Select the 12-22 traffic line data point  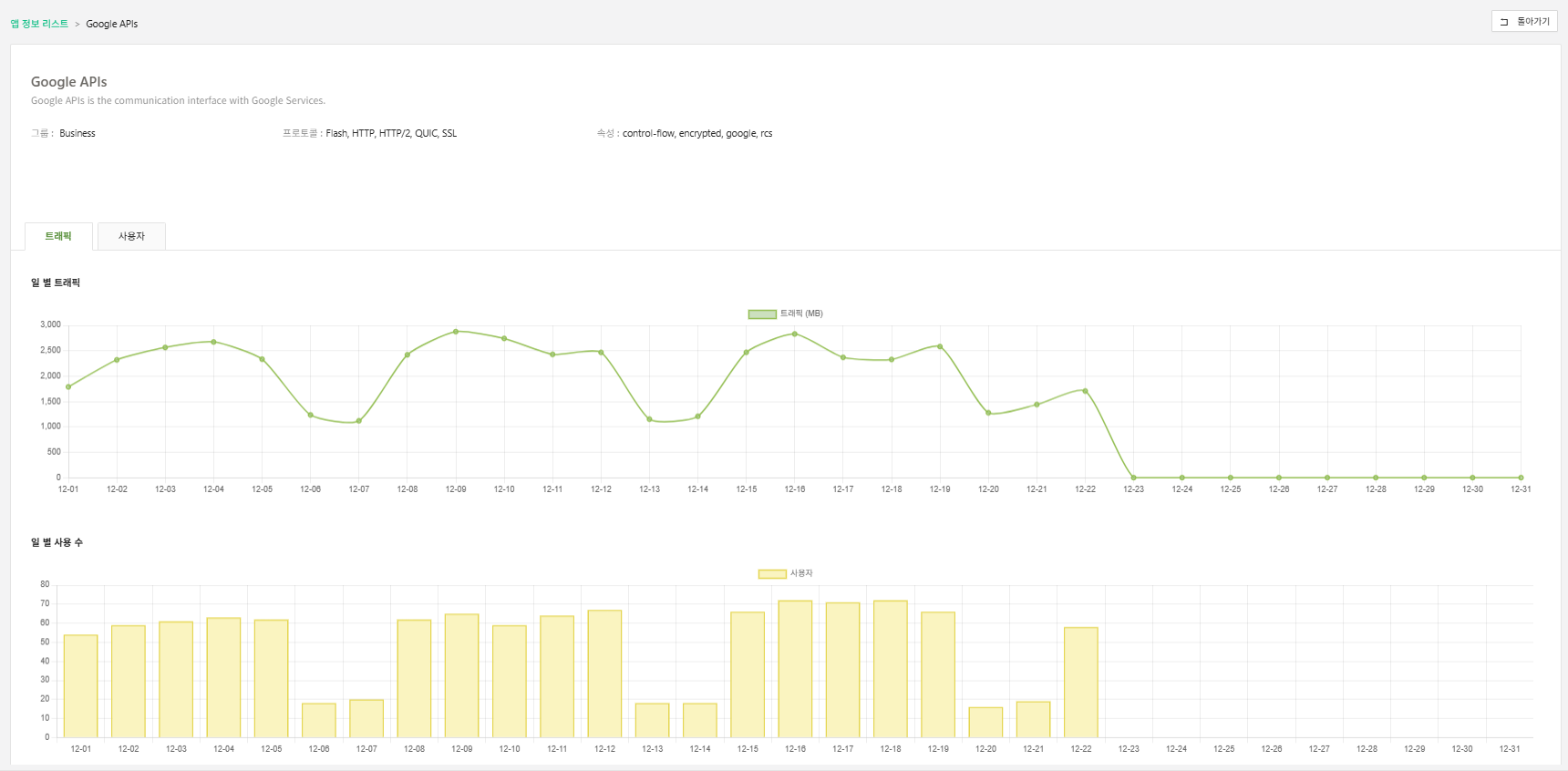[1085, 391]
